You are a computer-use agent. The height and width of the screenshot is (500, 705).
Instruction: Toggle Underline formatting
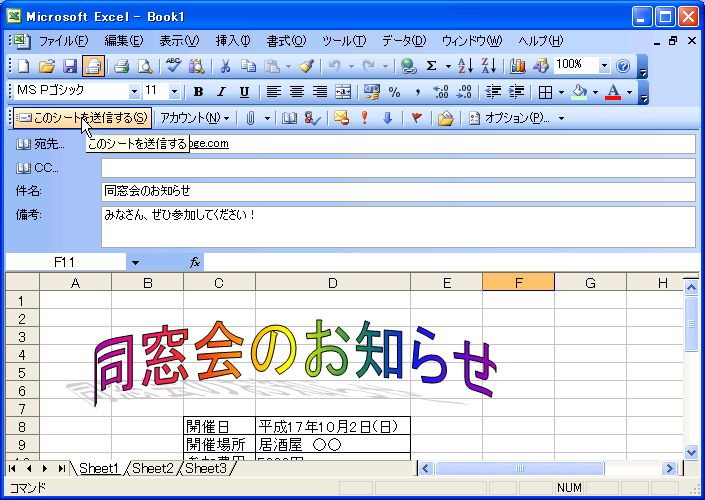[244, 92]
